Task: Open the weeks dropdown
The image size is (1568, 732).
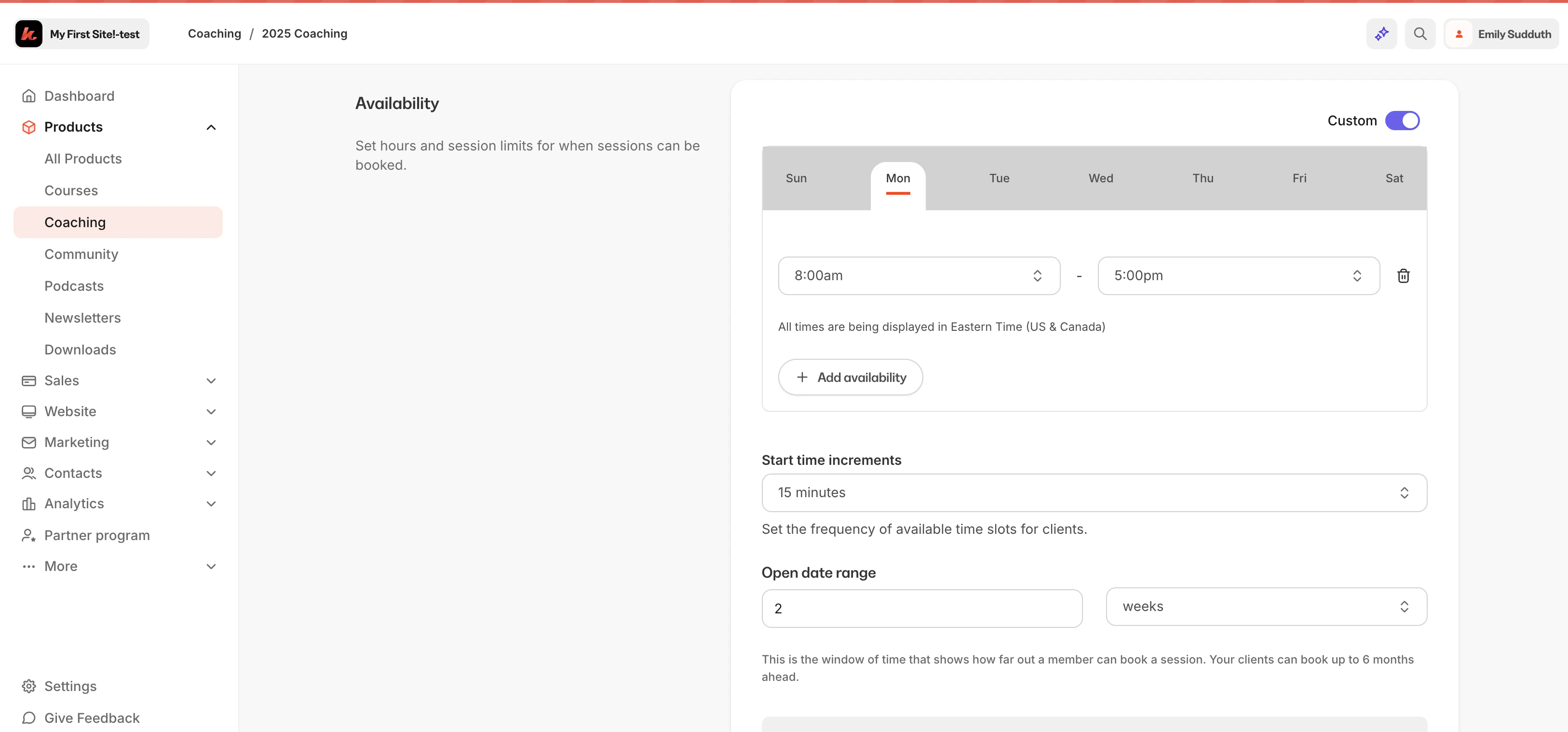Action: click(1266, 607)
